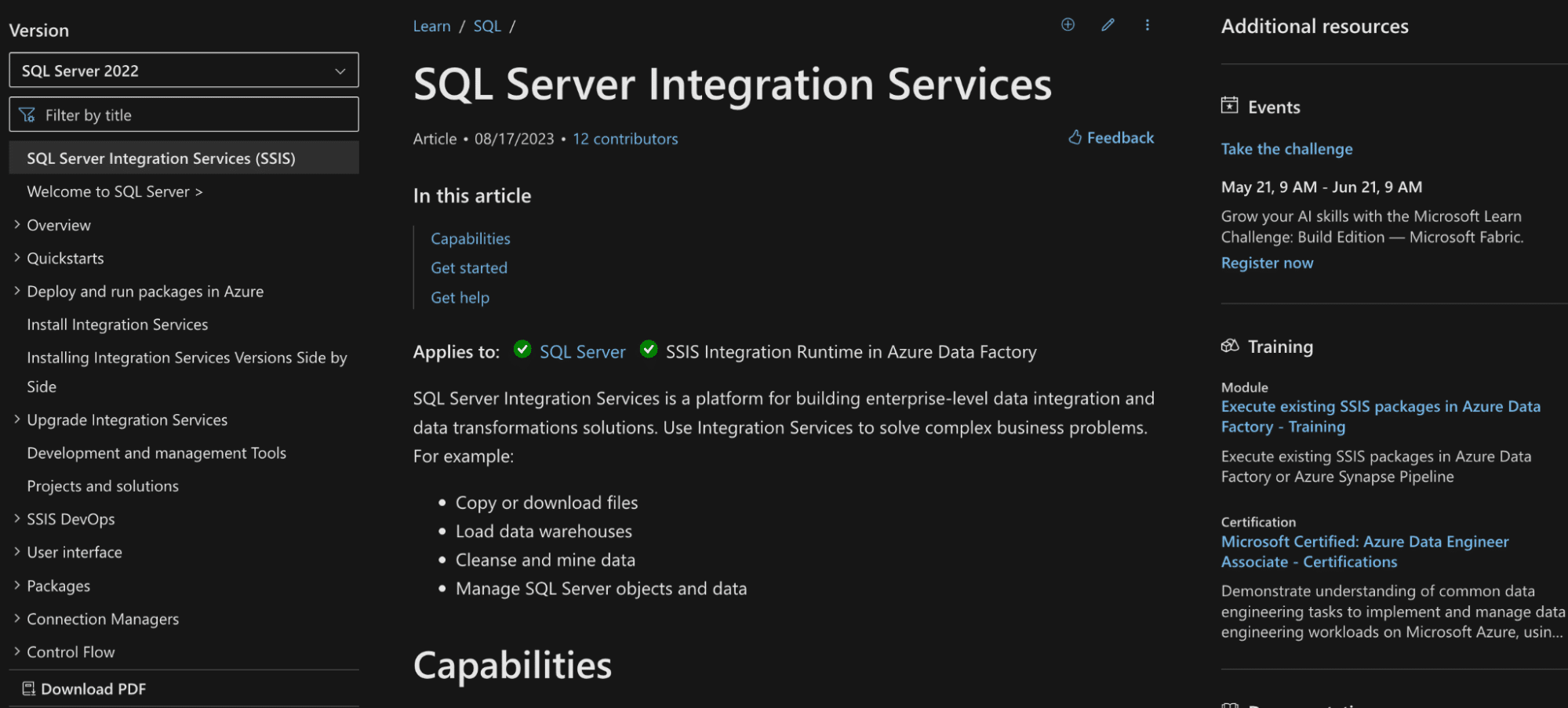Open the more options vertical dots menu
The width and height of the screenshot is (1568, 708).
tap(1147, 25)
